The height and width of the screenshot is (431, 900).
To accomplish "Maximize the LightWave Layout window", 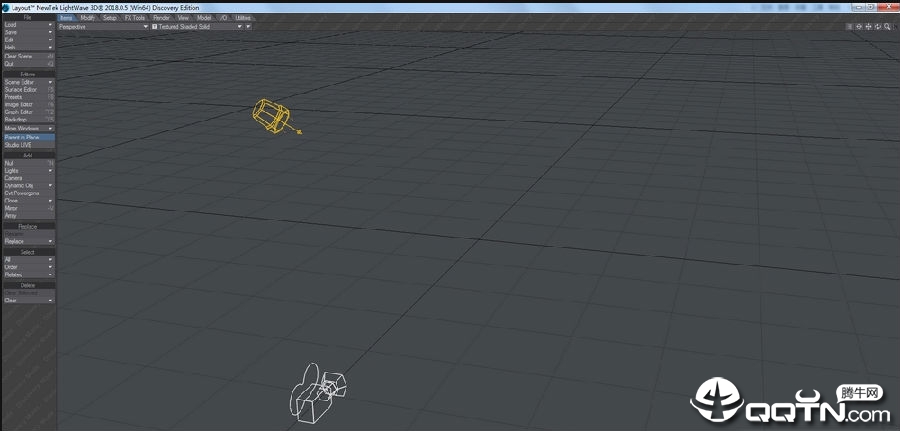I will pyautogui.click(x=871, y=7).
